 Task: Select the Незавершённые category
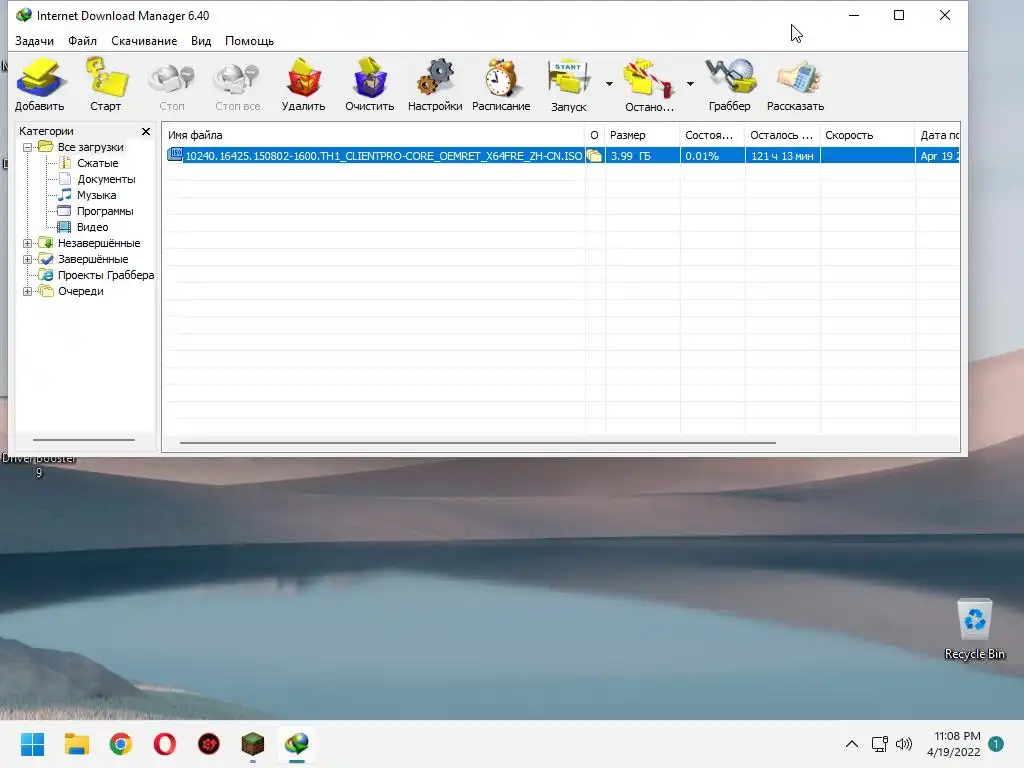pos(99,243)
